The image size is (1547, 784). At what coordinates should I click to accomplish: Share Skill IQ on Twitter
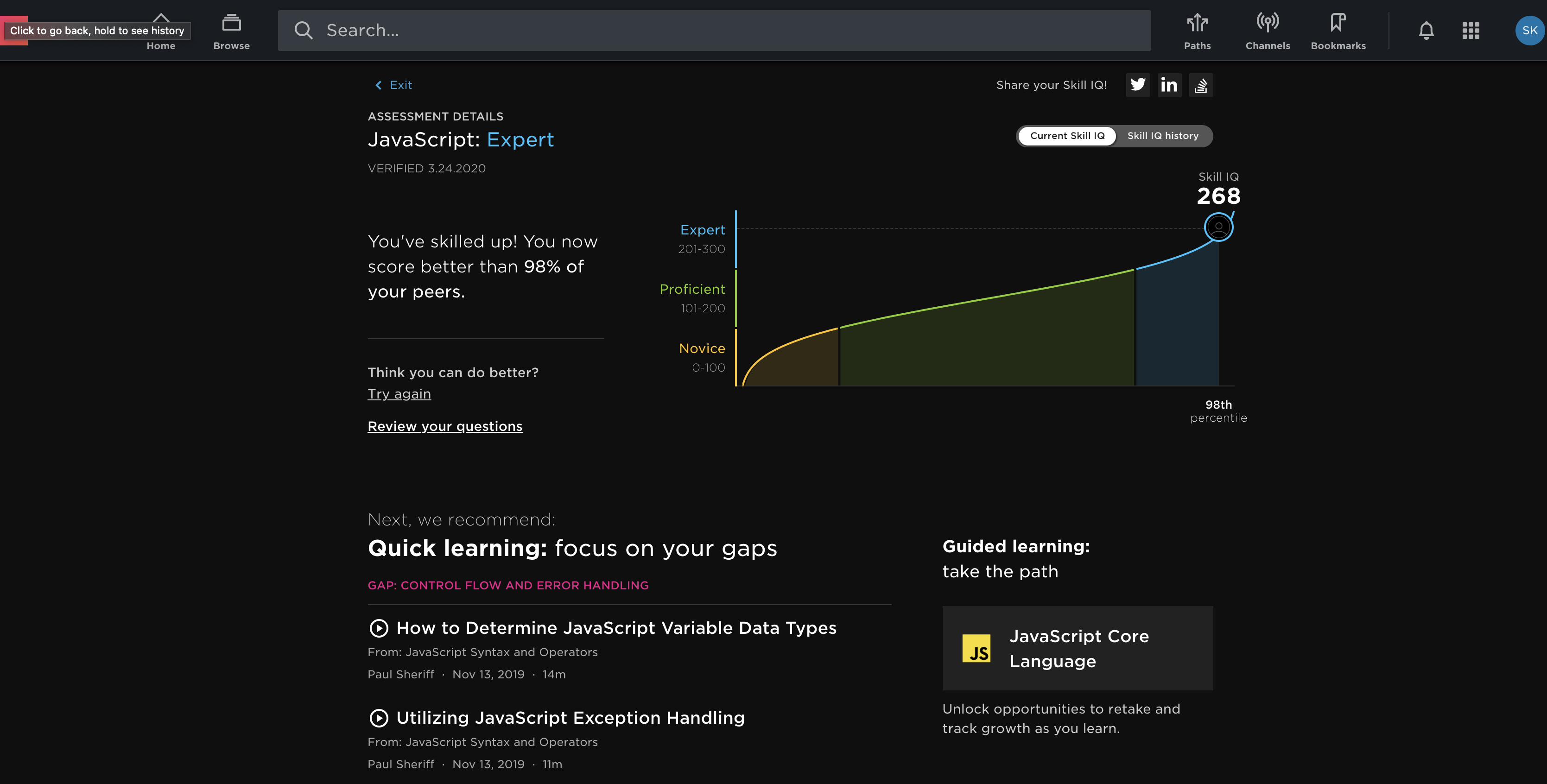tap(1137, 85)
